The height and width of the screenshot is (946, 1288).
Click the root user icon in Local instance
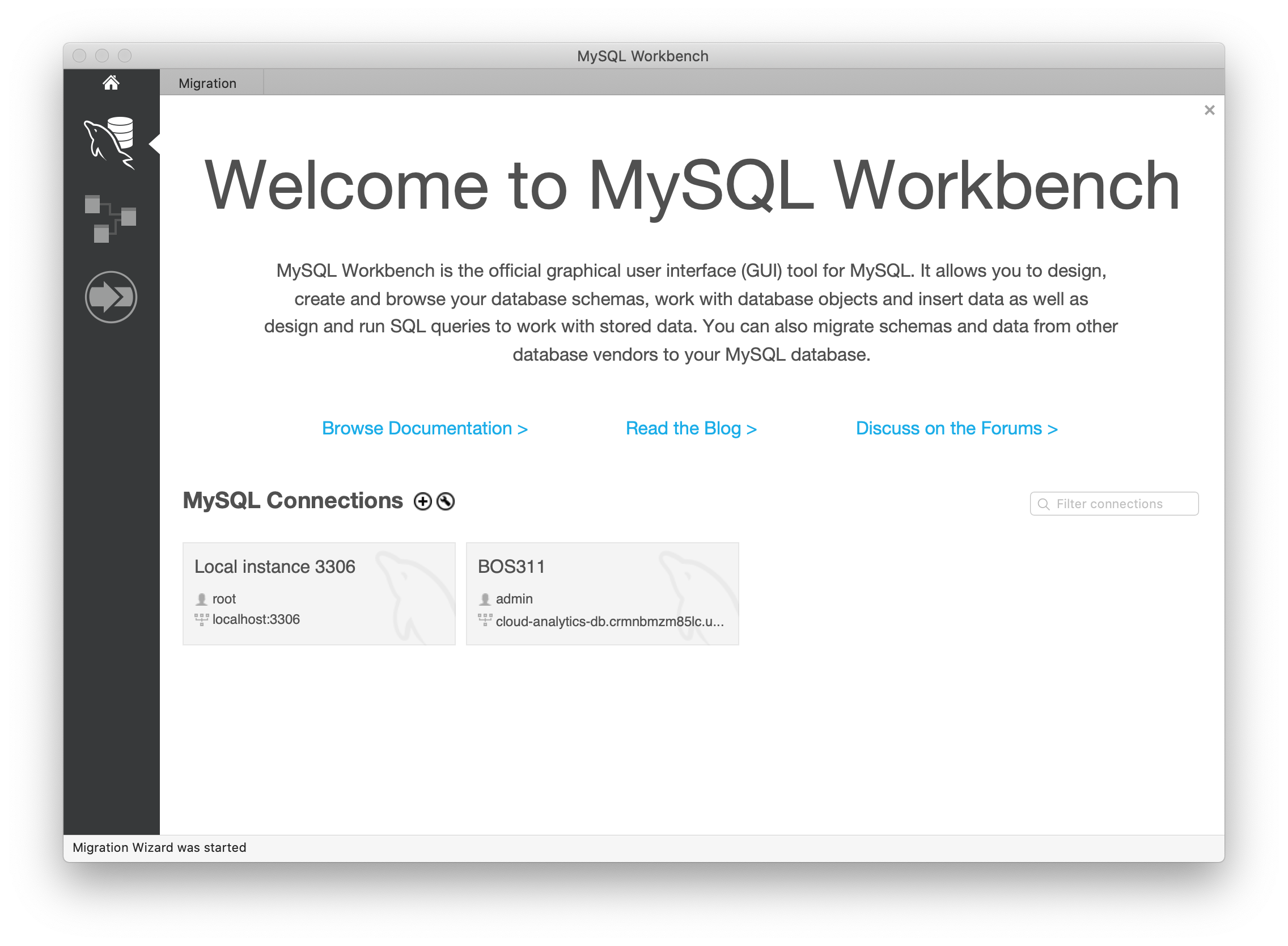tap(201, 599)
